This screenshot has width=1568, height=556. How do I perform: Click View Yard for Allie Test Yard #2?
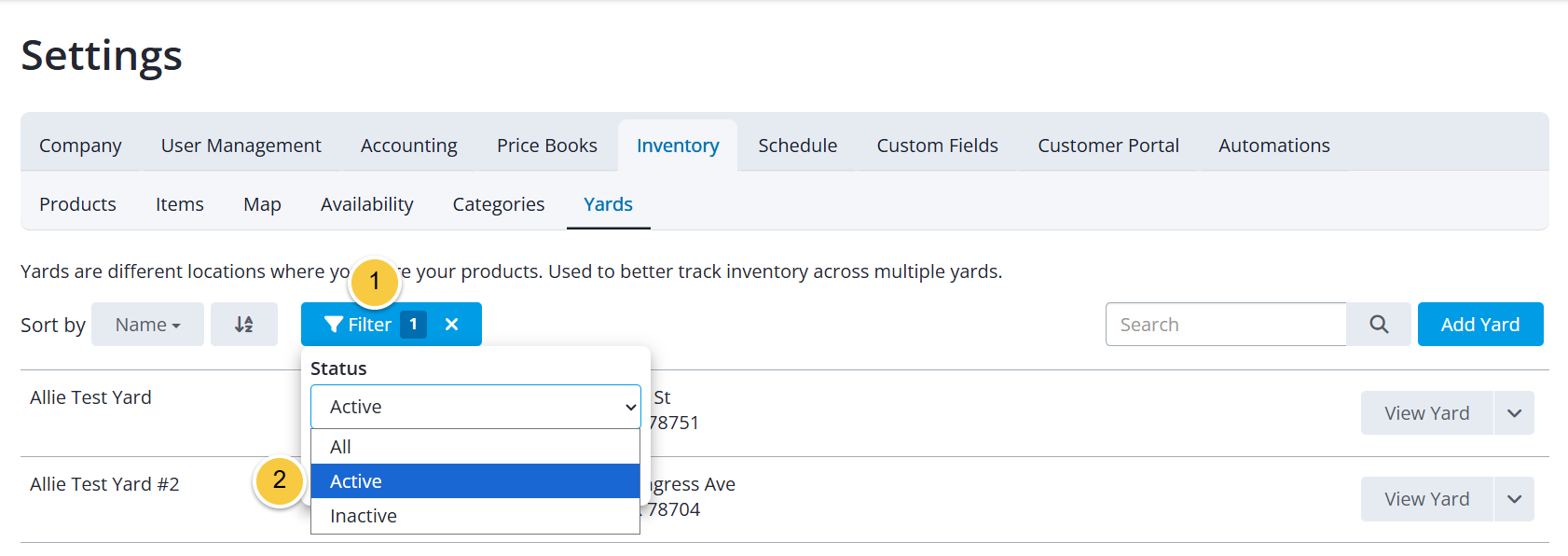1426,499
